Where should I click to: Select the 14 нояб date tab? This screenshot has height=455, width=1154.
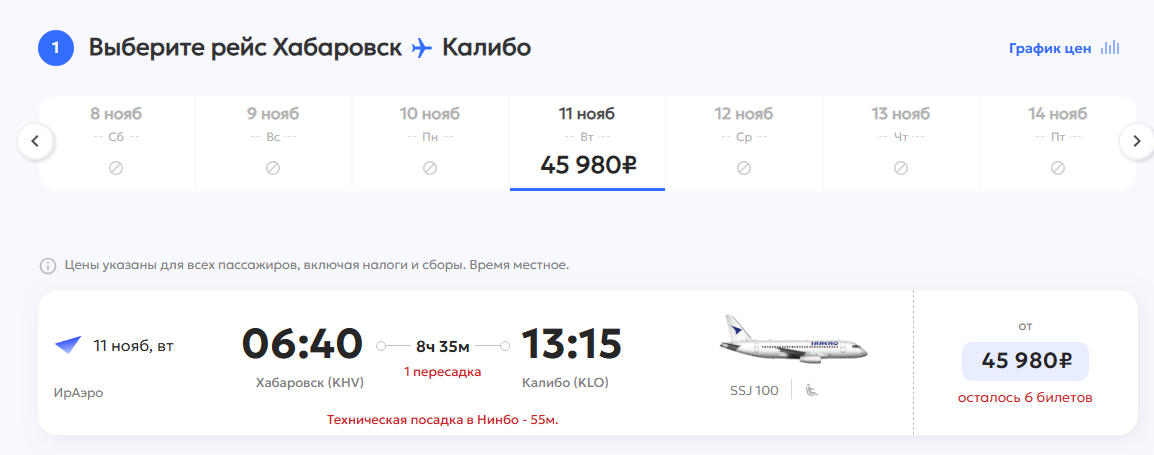tap(1058, 143)
